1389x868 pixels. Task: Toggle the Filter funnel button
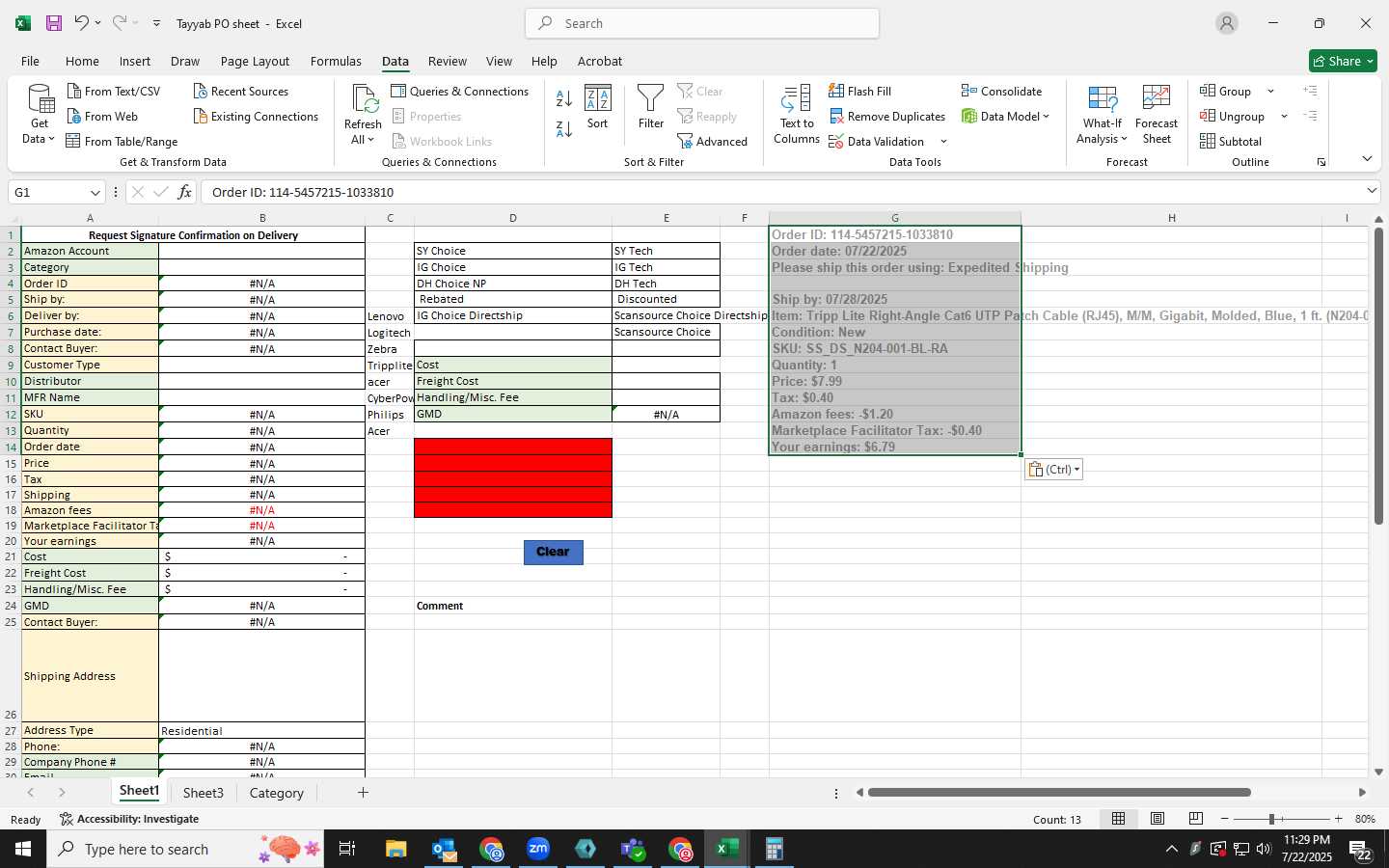pyautogui.click(x=651, y=107)
